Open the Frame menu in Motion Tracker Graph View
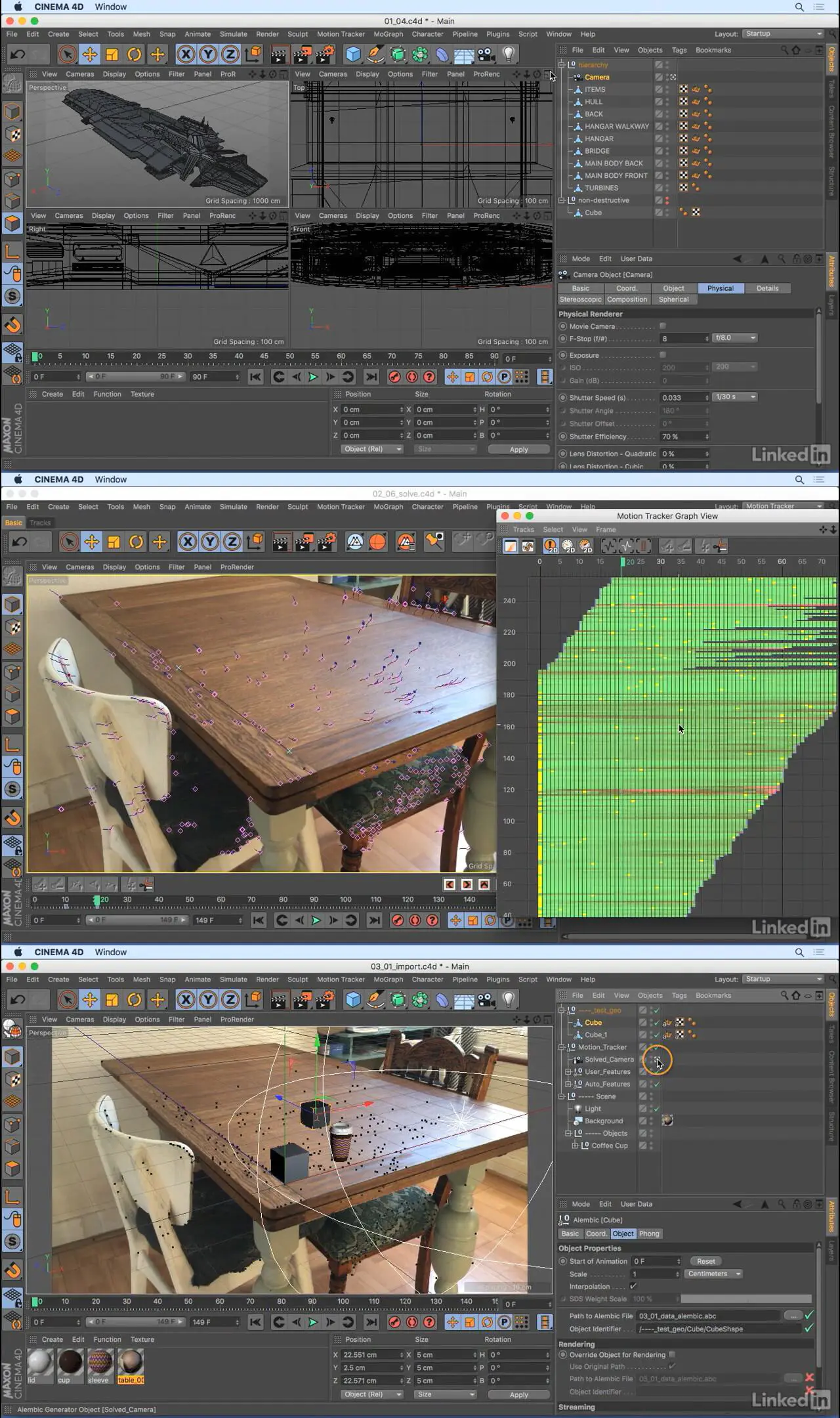 [606, 530]
